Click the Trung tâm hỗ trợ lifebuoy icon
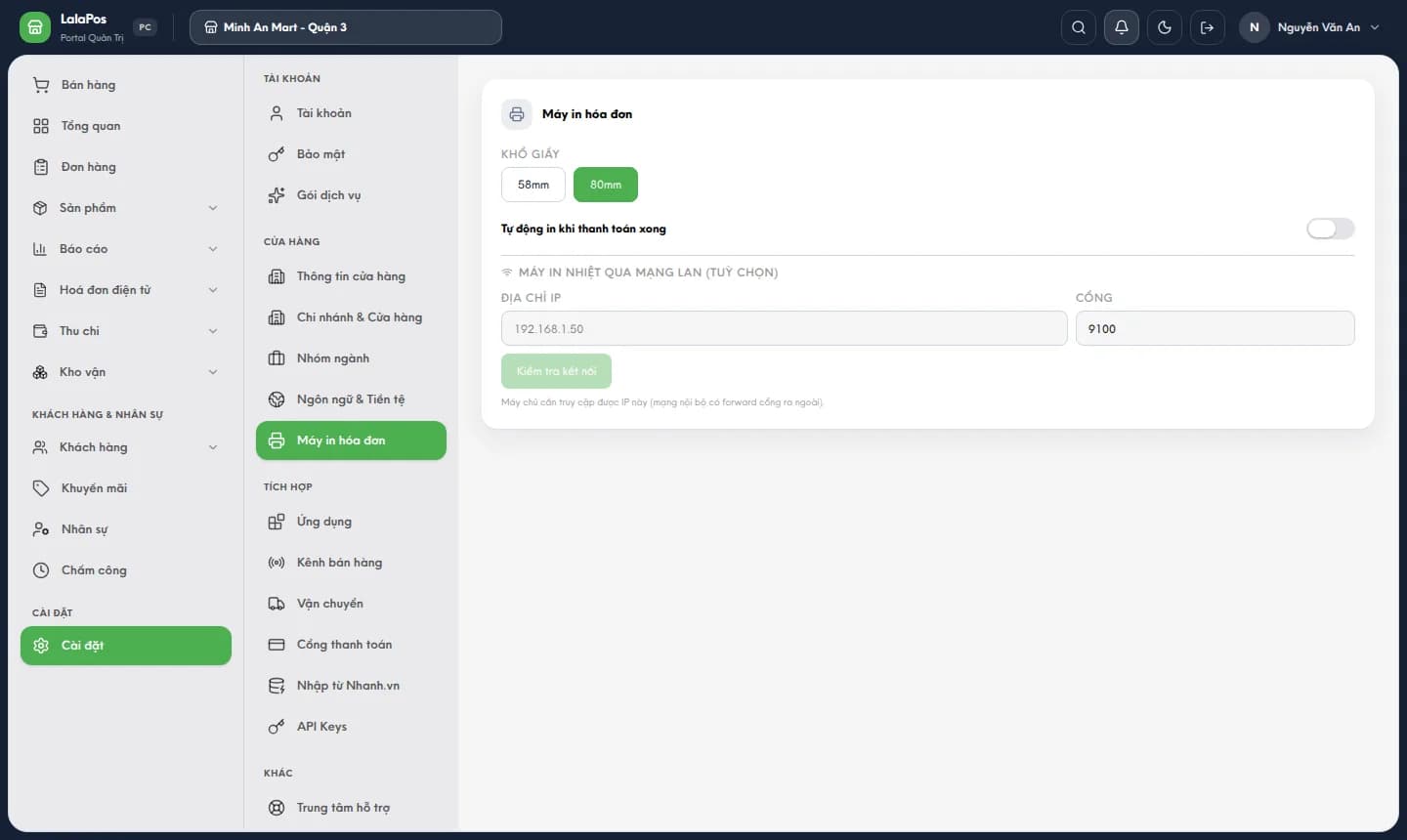Image resolution: width=1407 pixels, height=840 pixels. [x=277, y=808]
